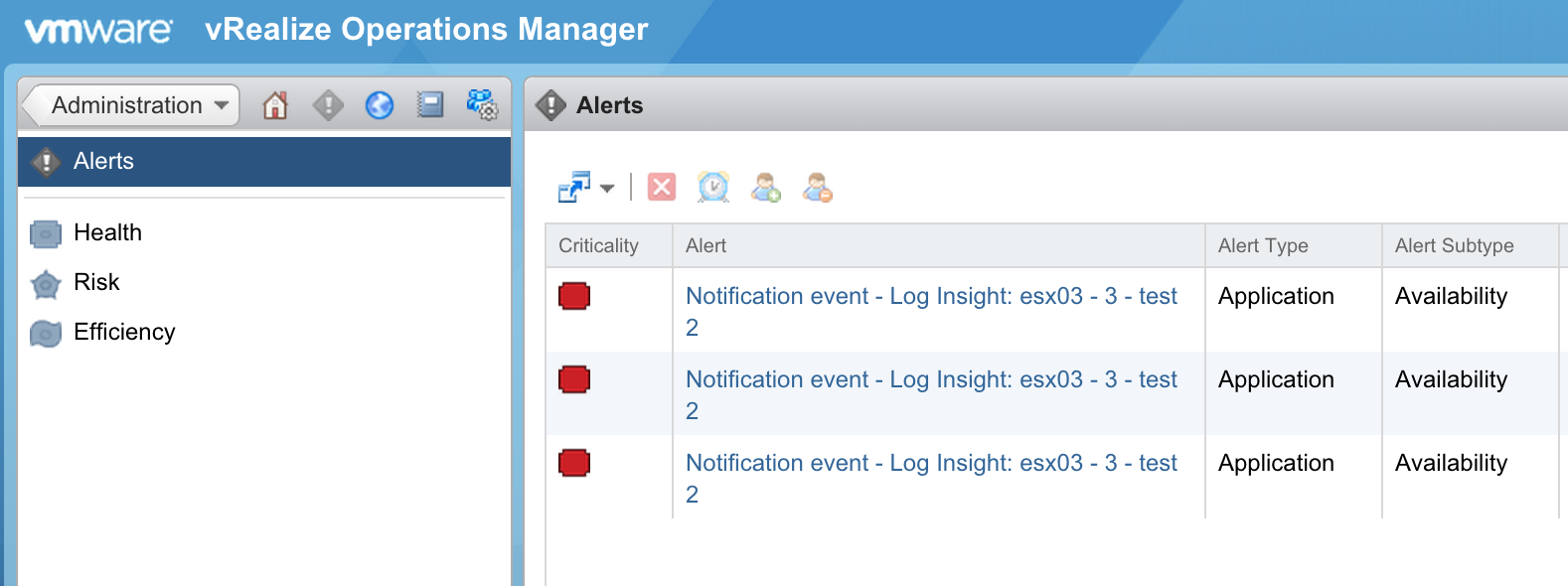The width and height of the screenshot is (1568, 586).
Task: Expand the Administration navigation dropdown
Action: click(221, 105)
